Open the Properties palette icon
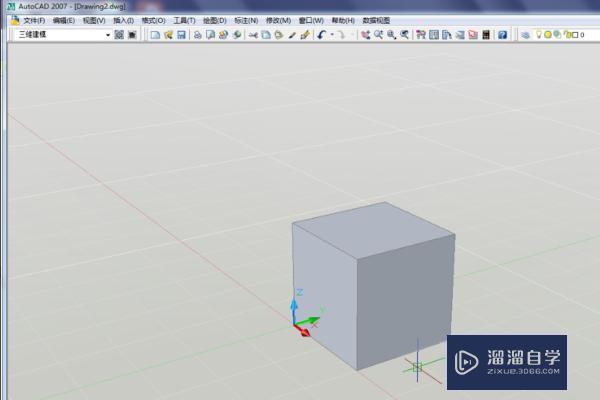 [x=421, y=35]
